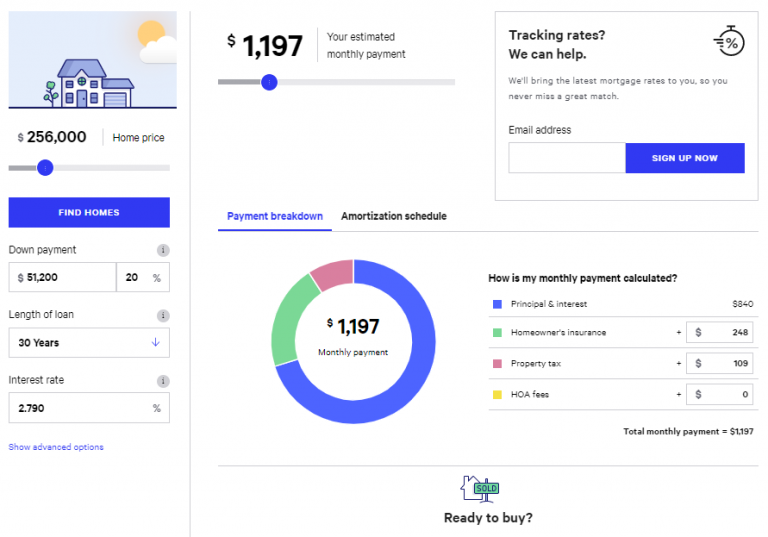Click the Email address input field
Screen dimensions: 768x537
tap(567, 158)
